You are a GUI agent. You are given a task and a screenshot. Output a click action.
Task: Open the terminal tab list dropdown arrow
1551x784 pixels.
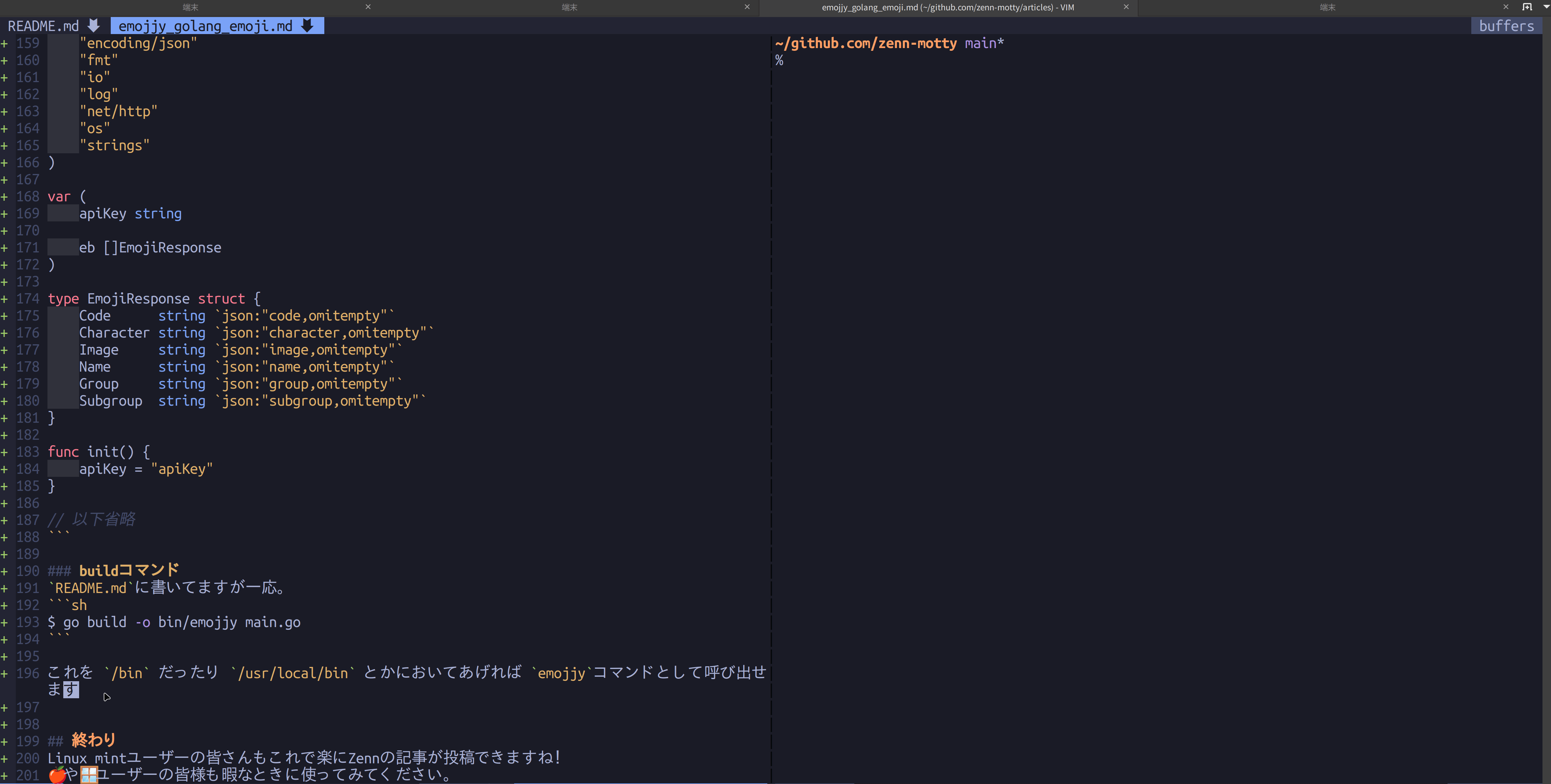[x=1546, y=7]
